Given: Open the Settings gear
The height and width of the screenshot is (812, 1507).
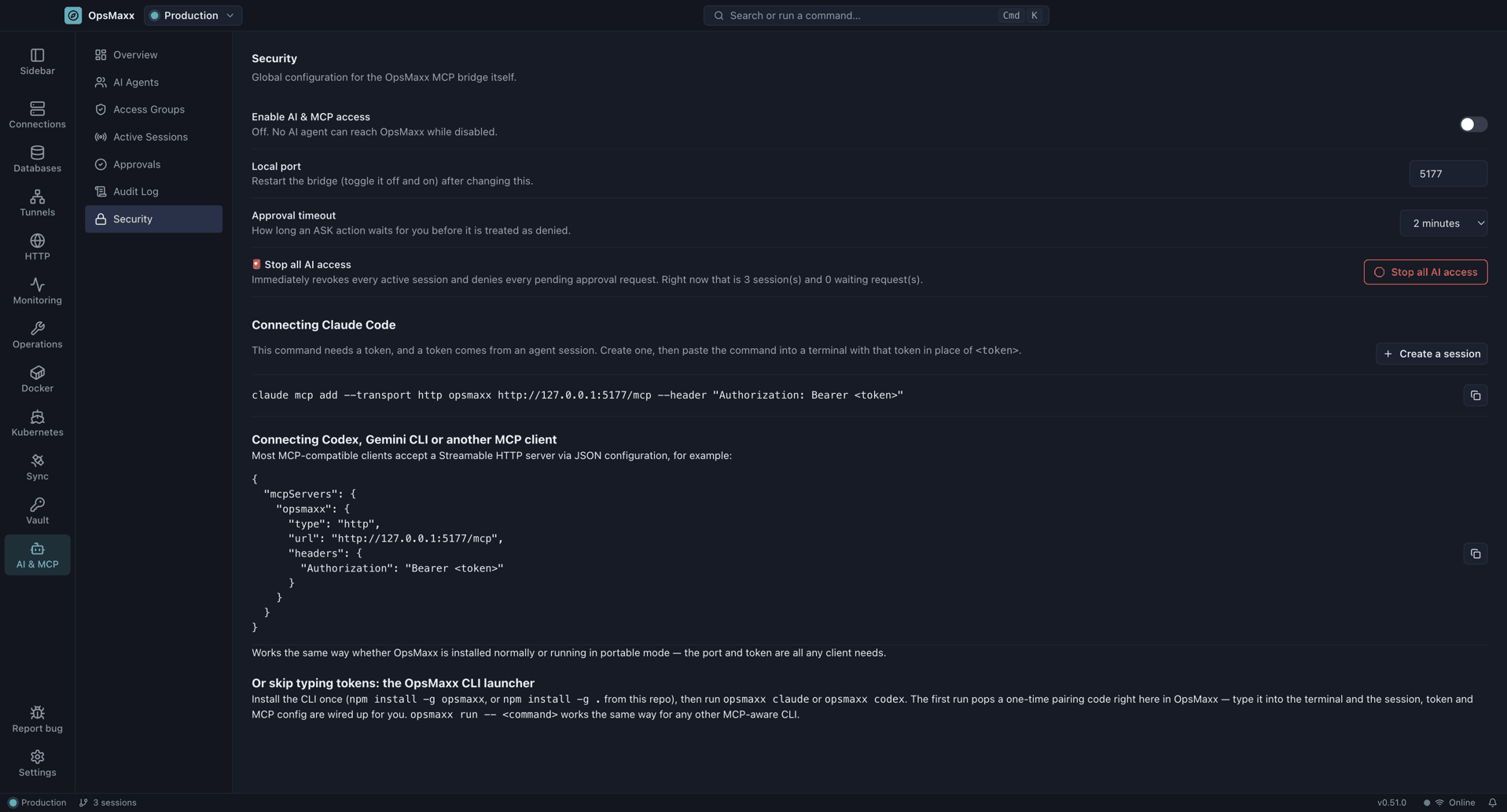Looking at the screenshot, I should 37,763.
